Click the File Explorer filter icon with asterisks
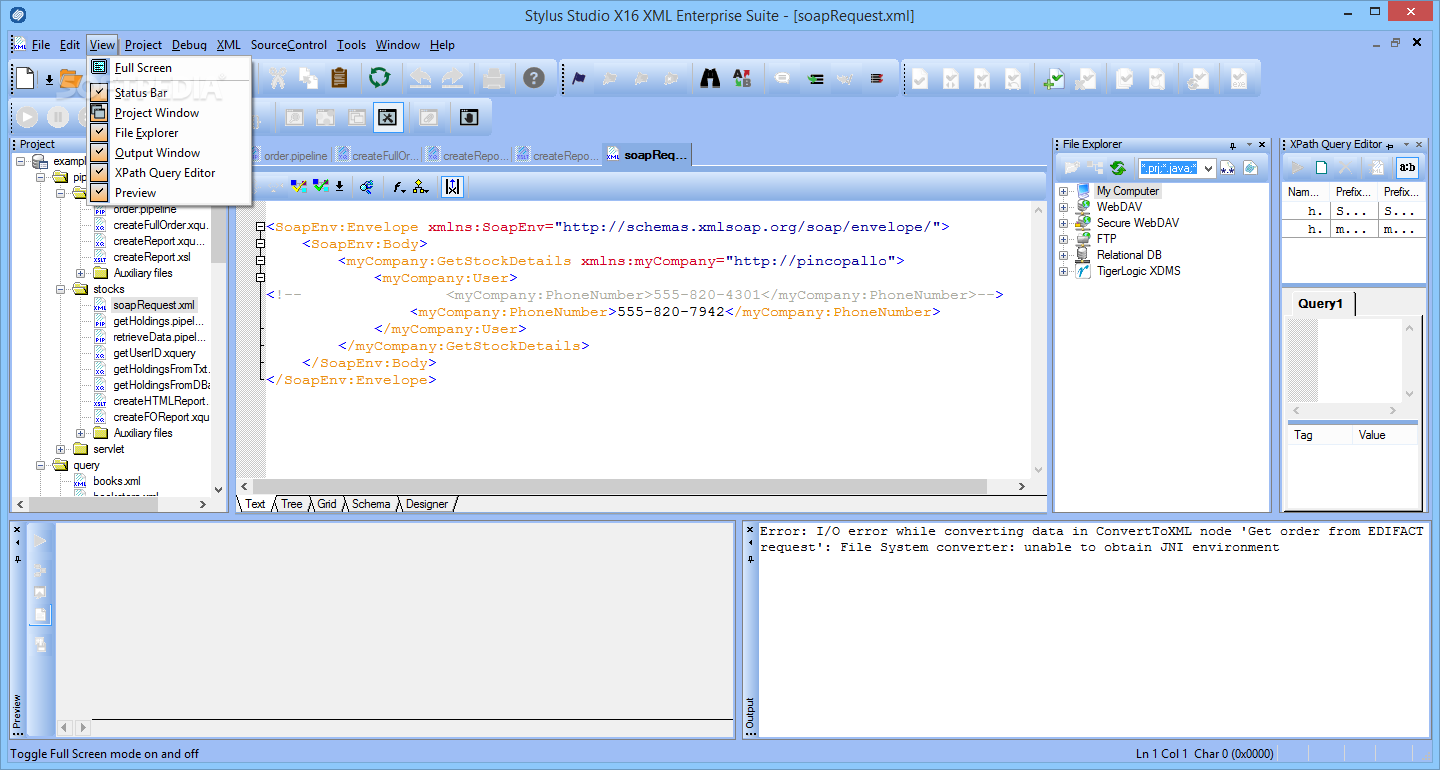Screen dimensions: 1440x770 (x=1228, y=168)
